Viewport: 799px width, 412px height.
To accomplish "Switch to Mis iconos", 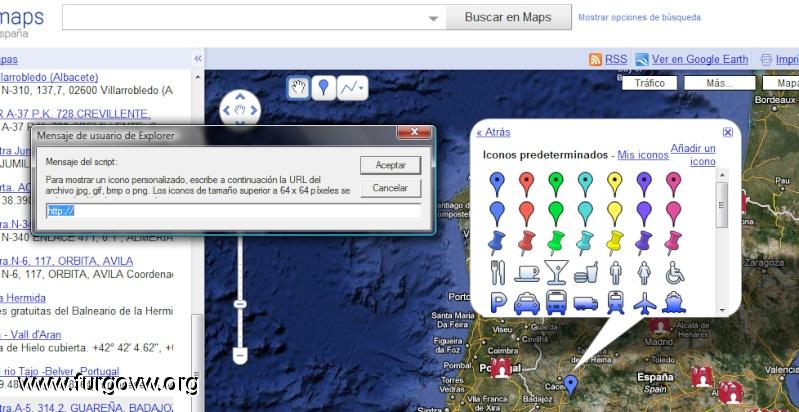I will (643, 155).
